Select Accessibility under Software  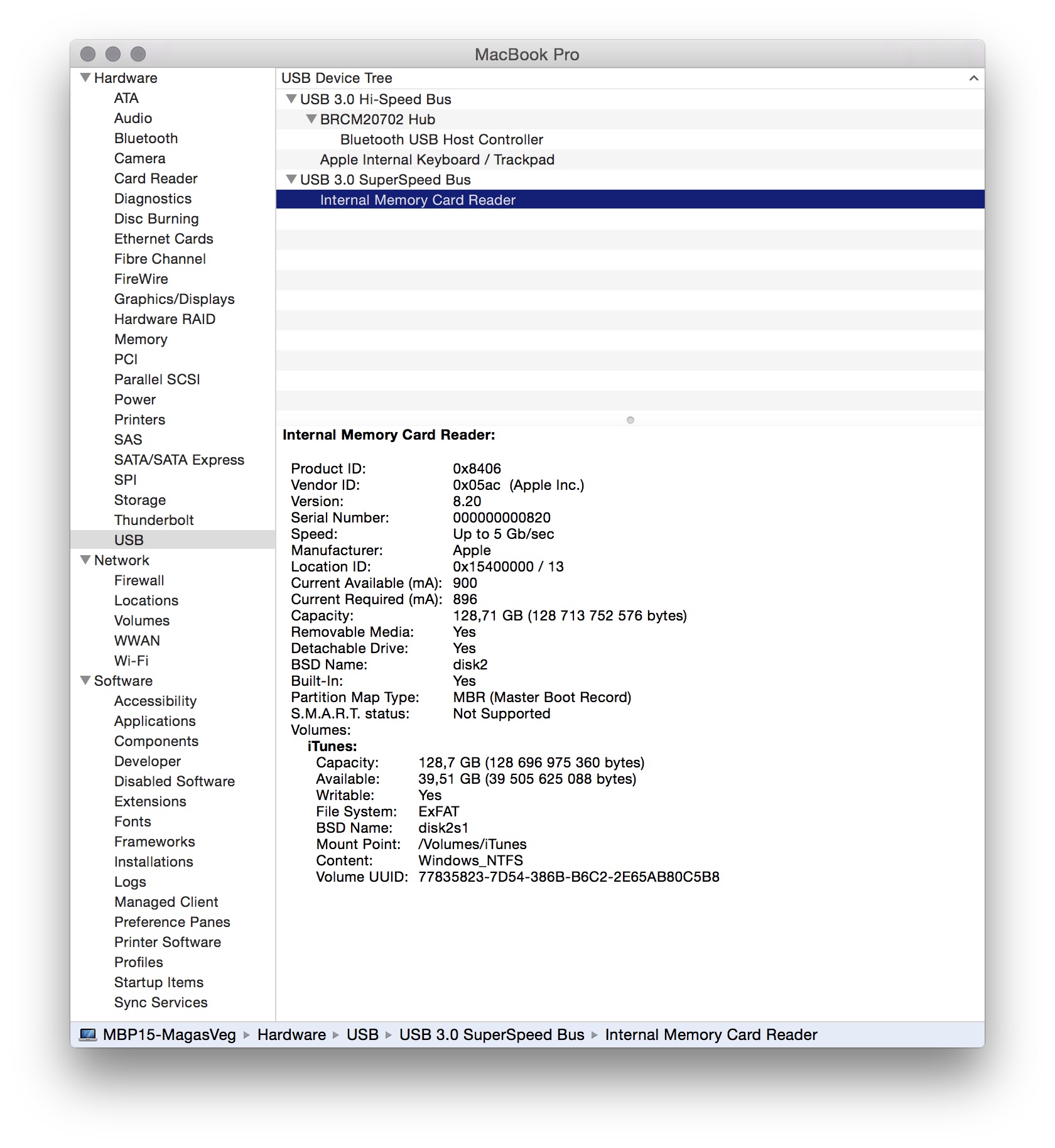(155, 701)
